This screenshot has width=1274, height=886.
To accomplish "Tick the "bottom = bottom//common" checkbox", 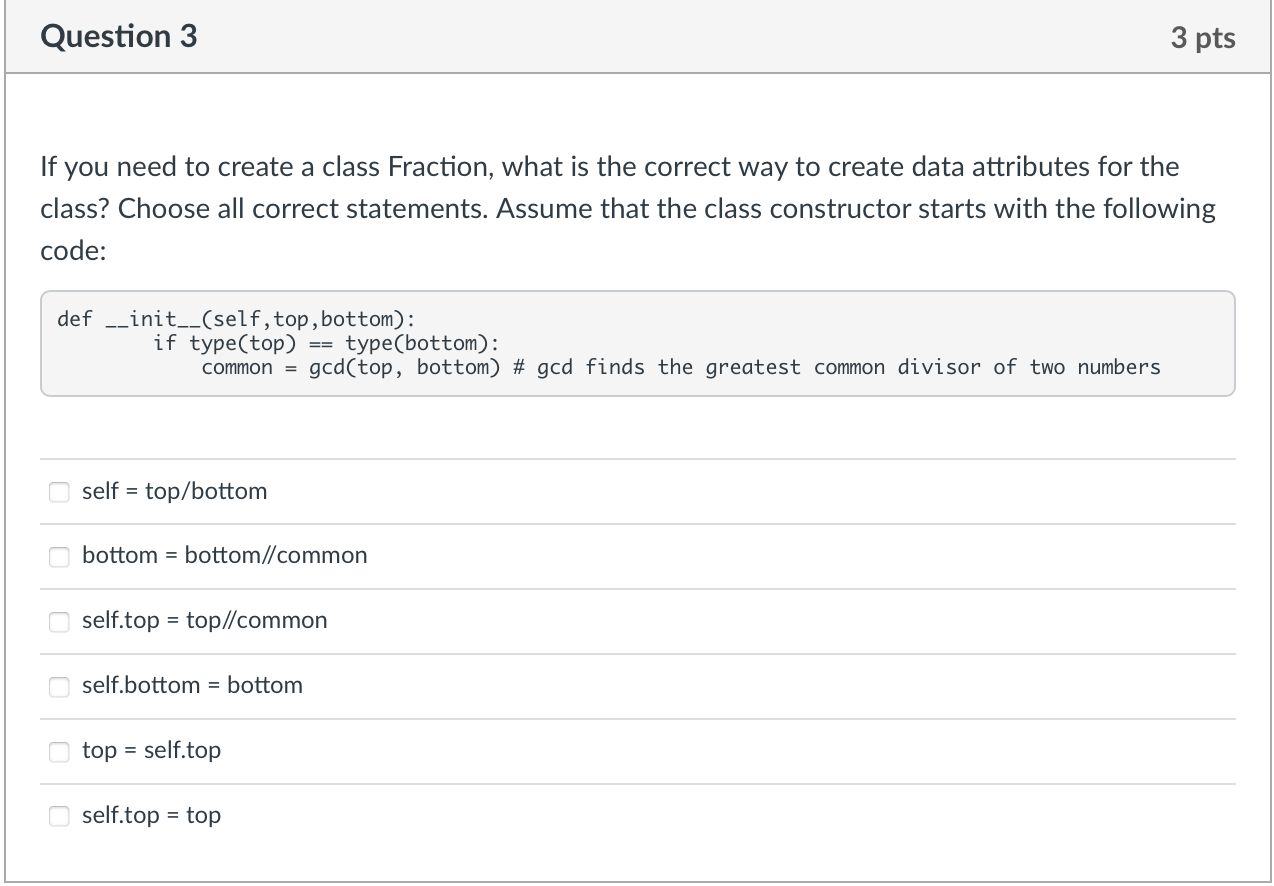I will point(60,556).
